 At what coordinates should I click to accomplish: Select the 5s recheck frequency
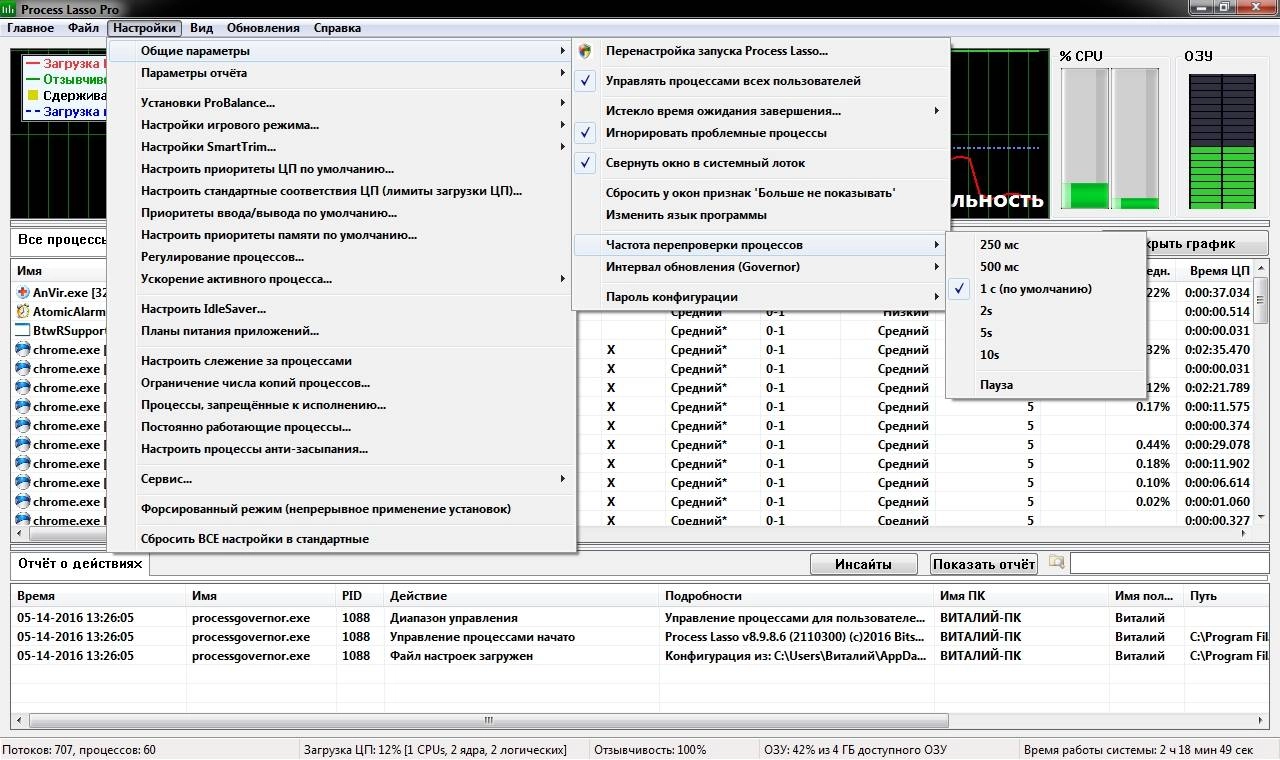click(1045, 333)
